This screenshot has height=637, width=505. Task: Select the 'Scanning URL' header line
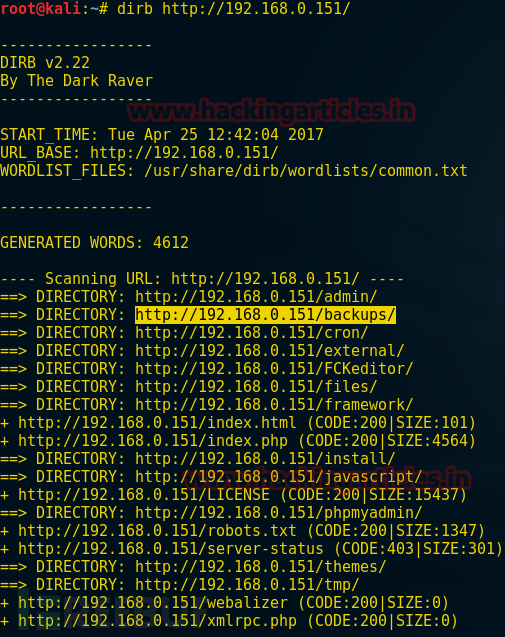pos(202,279)
